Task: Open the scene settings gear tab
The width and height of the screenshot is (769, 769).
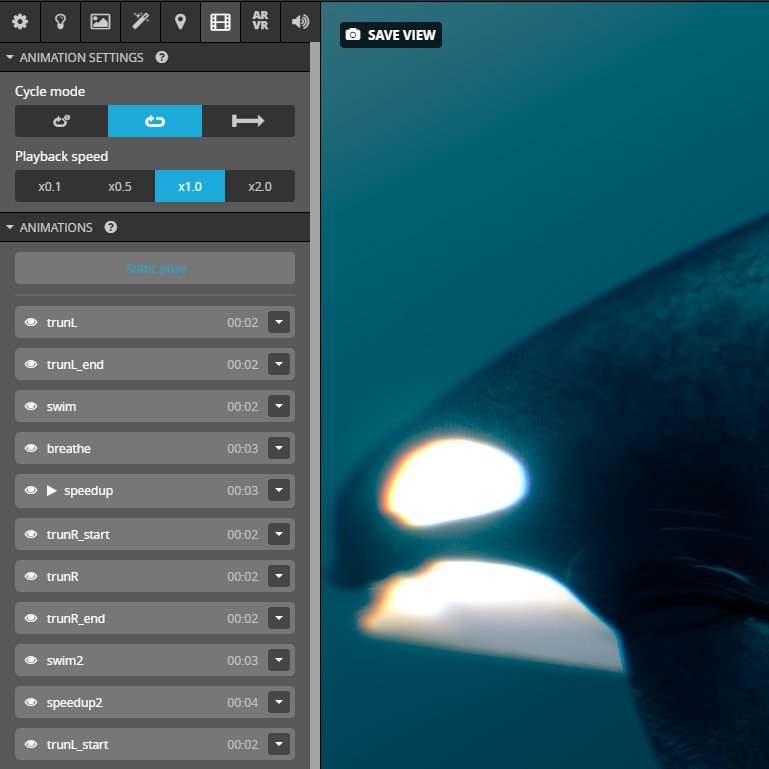Action: (x=20, y=21)
